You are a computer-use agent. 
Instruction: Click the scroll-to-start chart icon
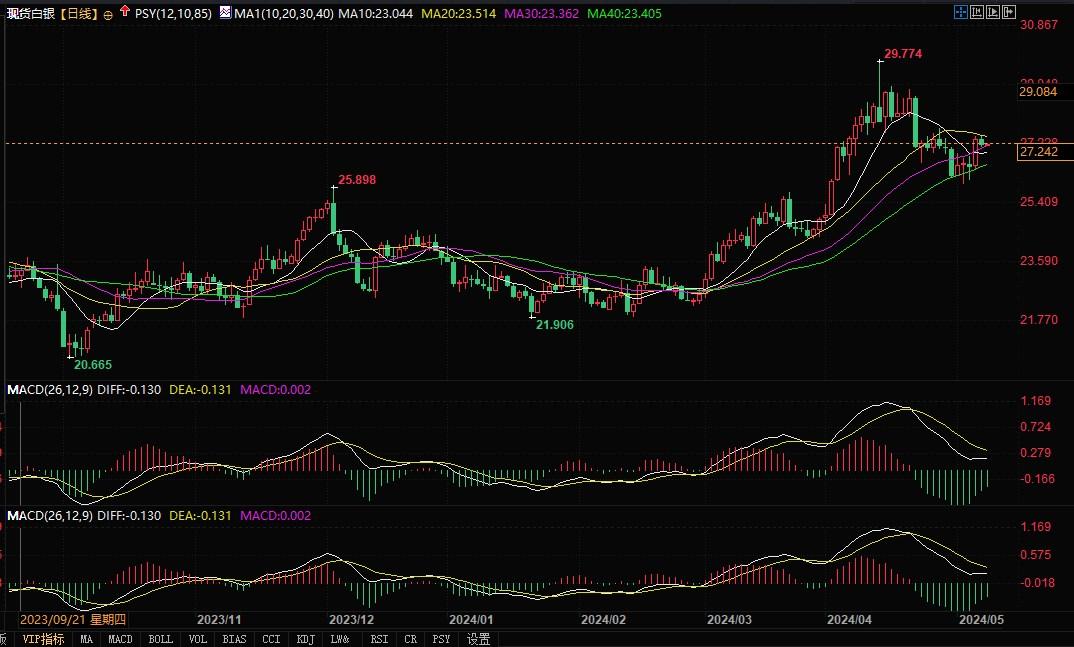[x=976, y=12]
